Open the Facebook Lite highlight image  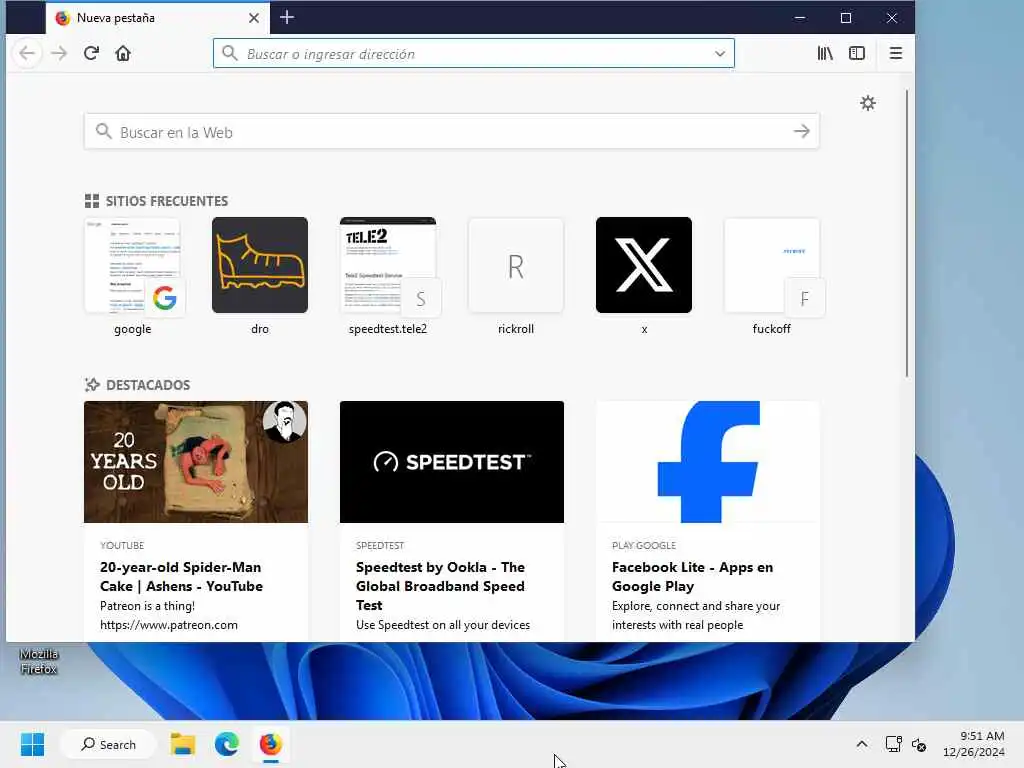[x=708, y=462]
